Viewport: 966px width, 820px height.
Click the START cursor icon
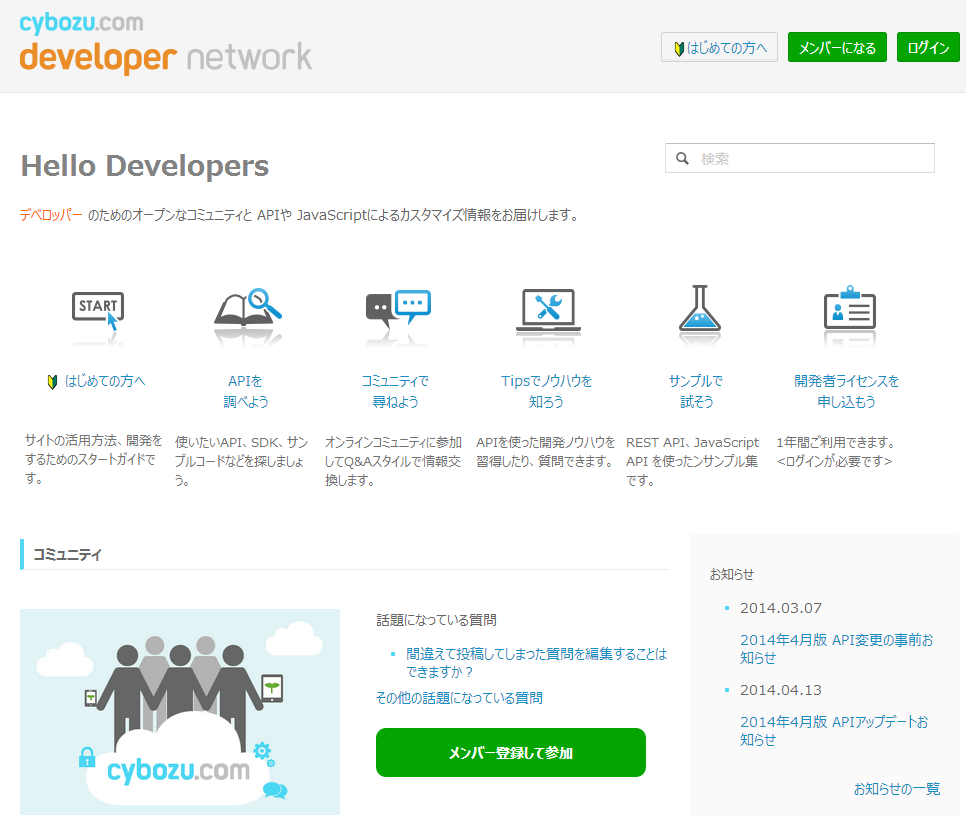98,312
